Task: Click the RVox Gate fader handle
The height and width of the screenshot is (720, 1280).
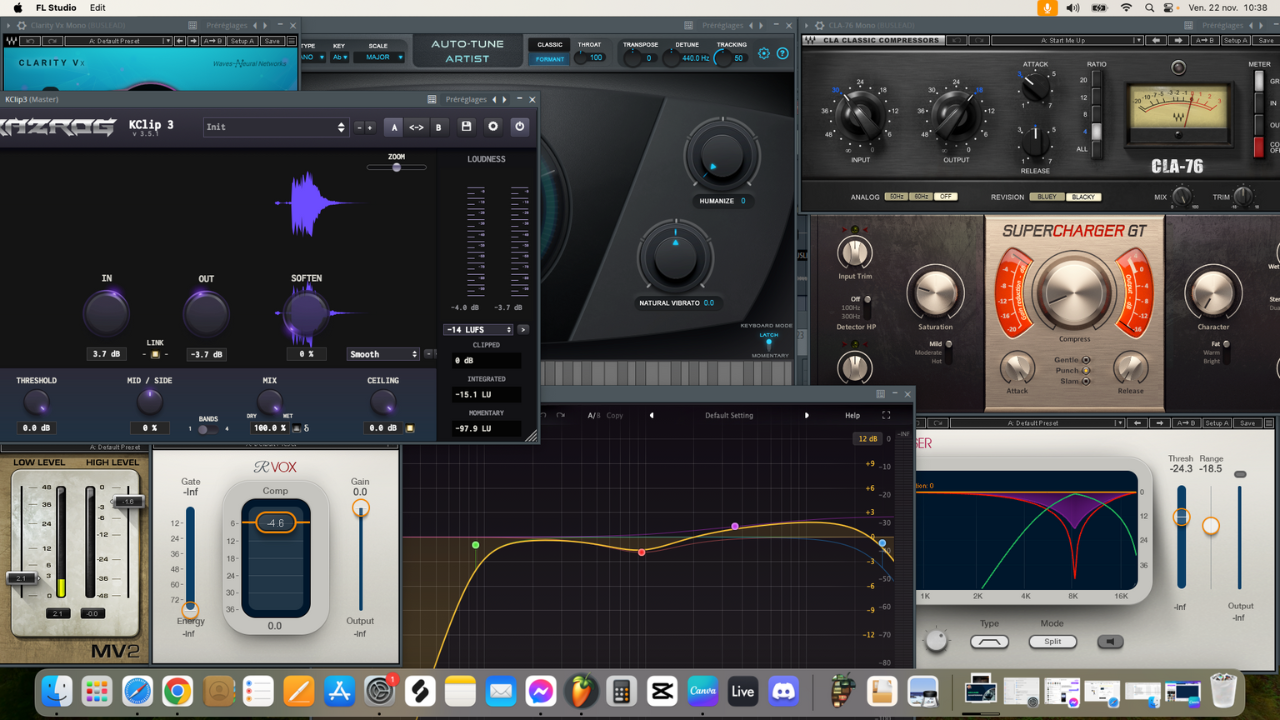Action: [189, 610]
